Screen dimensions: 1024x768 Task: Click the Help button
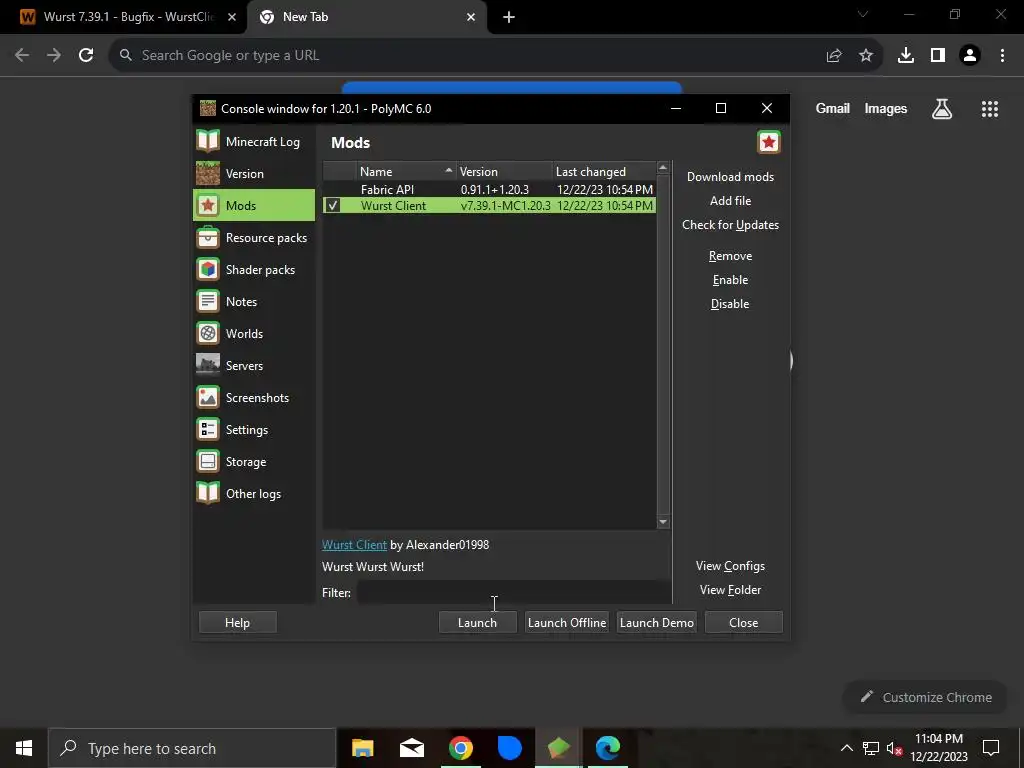(x=237, y=622)
